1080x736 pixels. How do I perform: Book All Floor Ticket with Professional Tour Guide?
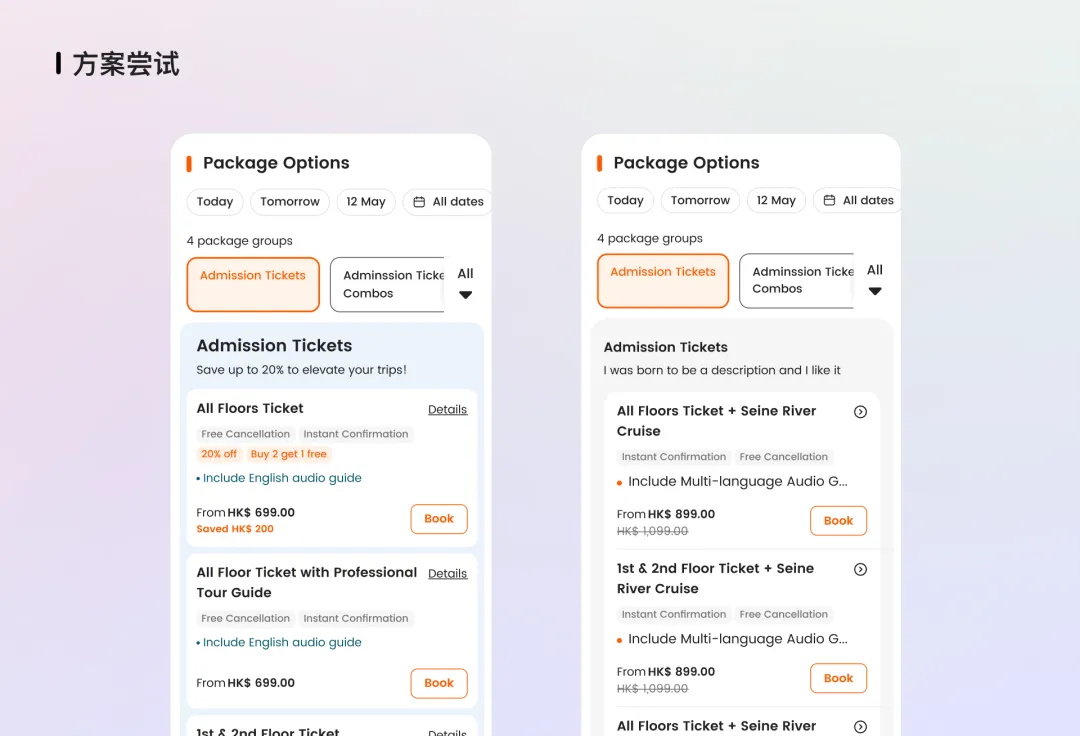[x=439, y=683]
